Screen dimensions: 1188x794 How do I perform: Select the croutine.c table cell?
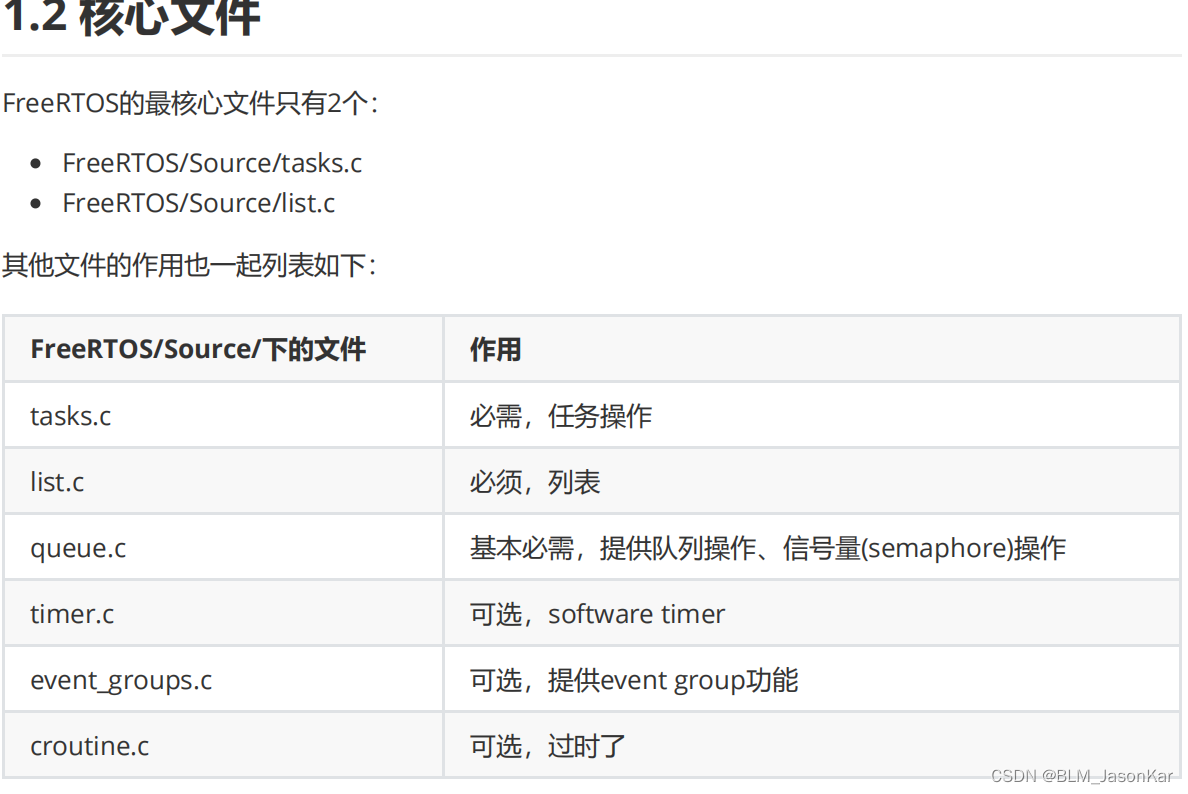[89, 745]
